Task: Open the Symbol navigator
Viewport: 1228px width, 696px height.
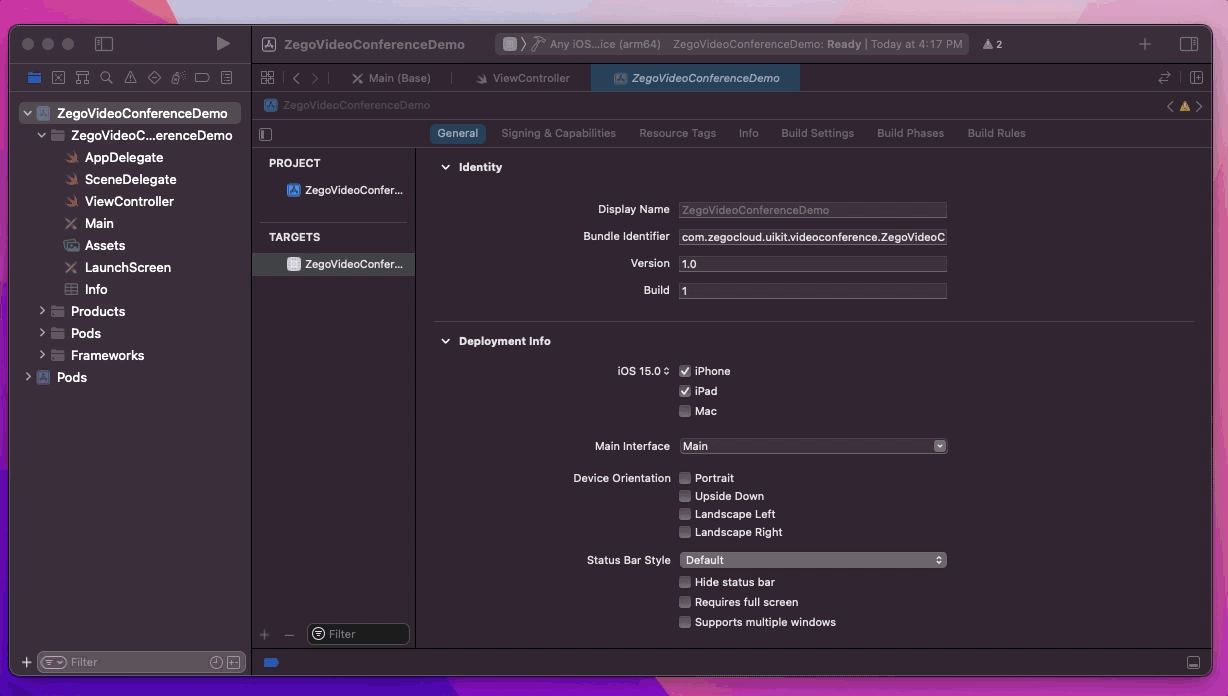Action: (82, 77)
